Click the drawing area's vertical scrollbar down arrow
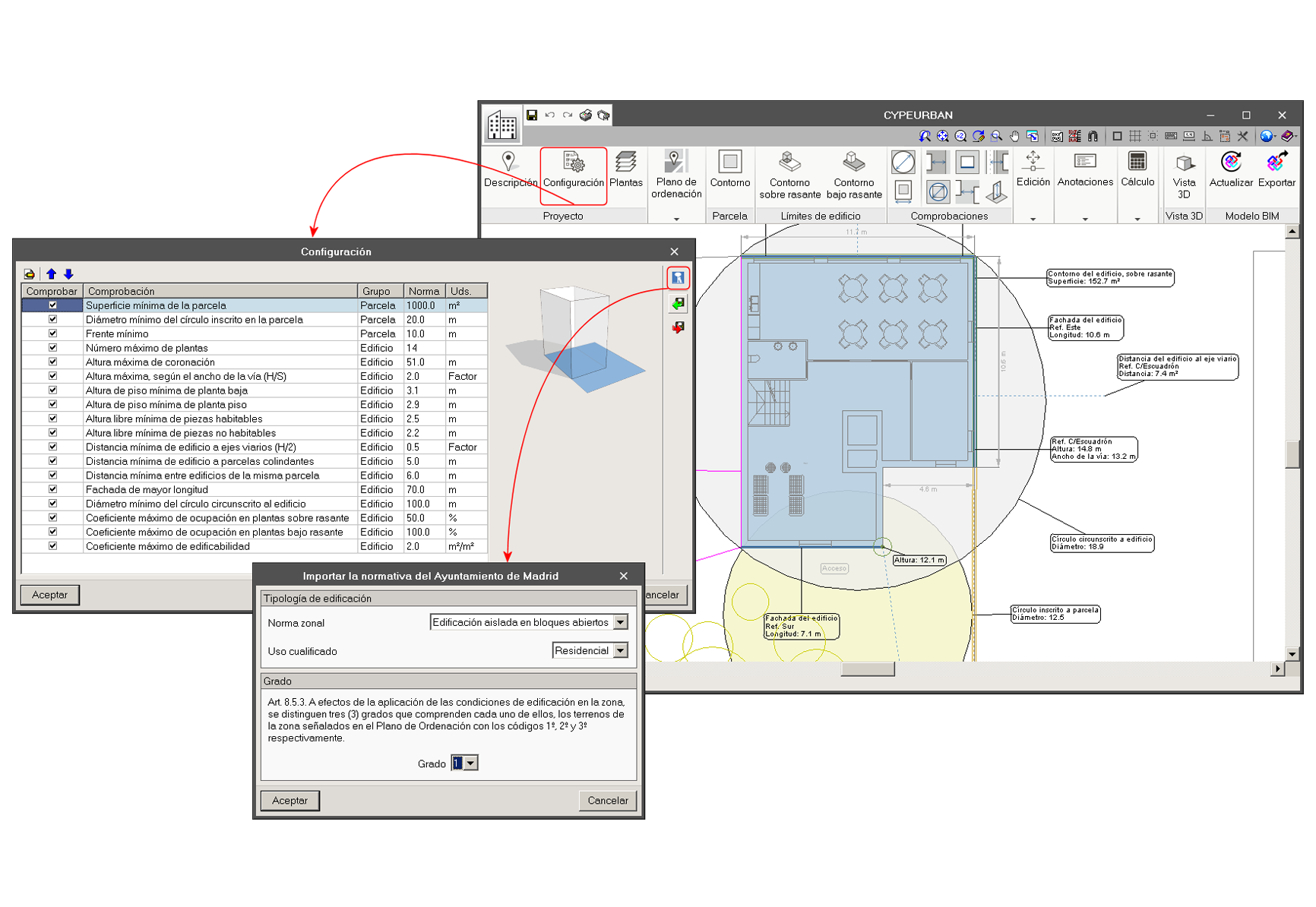The width and height of the screenshot is (1316, 907). (x=1292, y=653)
